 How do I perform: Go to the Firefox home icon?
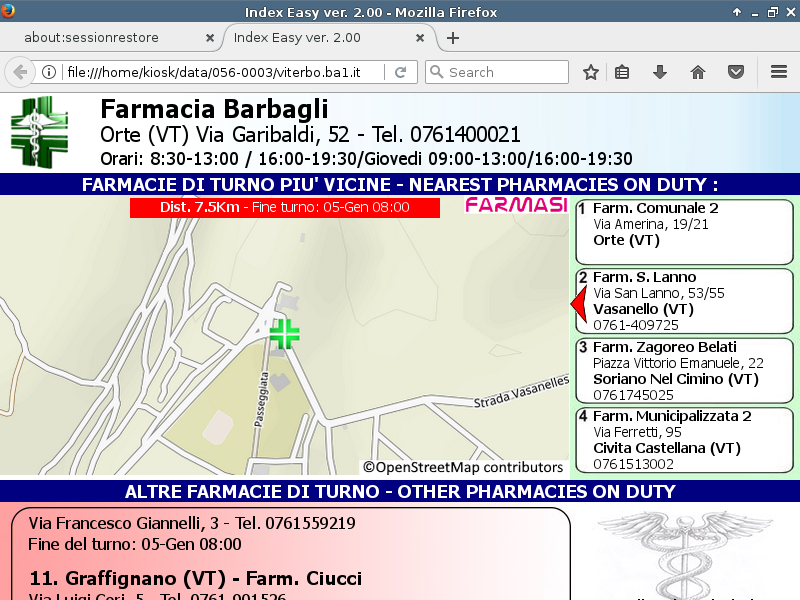pos(698,72)
